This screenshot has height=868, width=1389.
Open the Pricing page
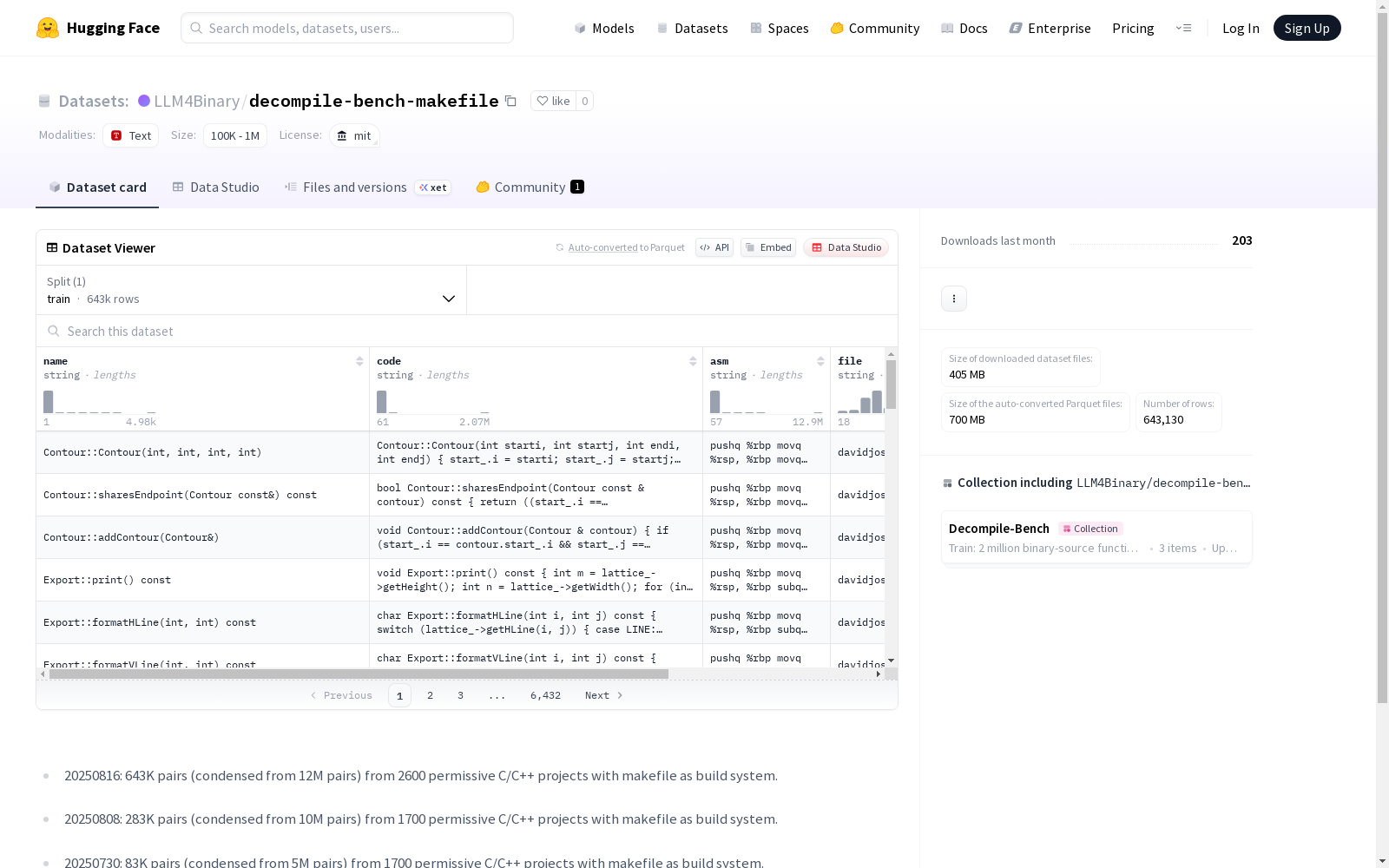tap(1133, 28)
